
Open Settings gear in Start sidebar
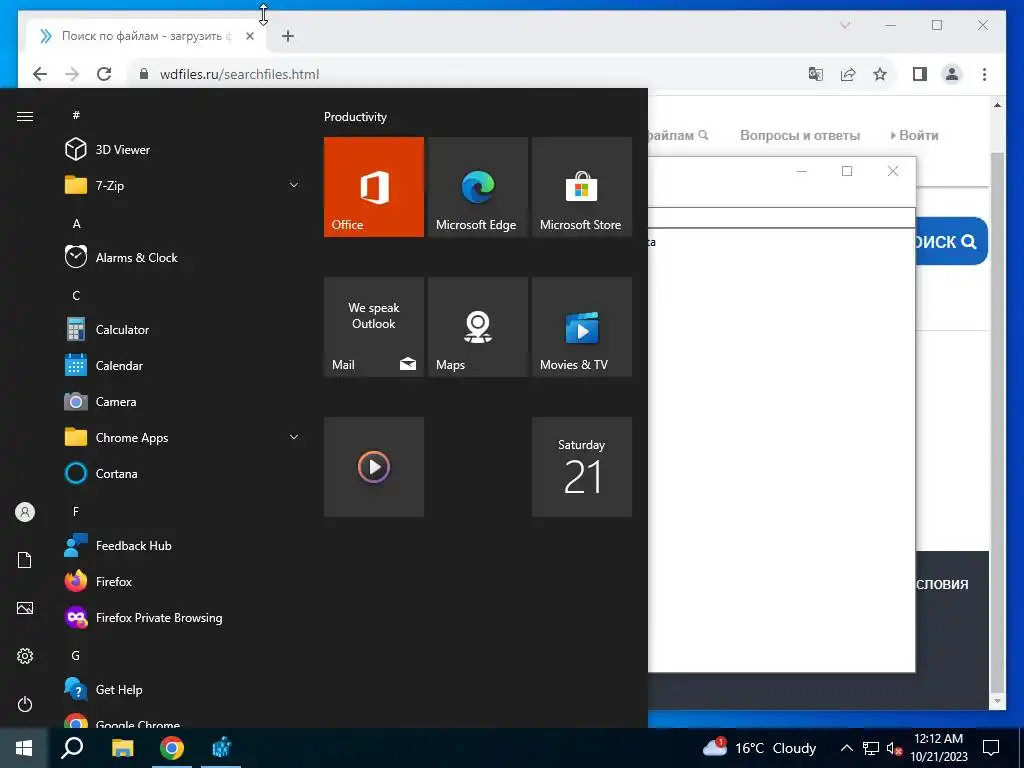(x=25, y=656)
